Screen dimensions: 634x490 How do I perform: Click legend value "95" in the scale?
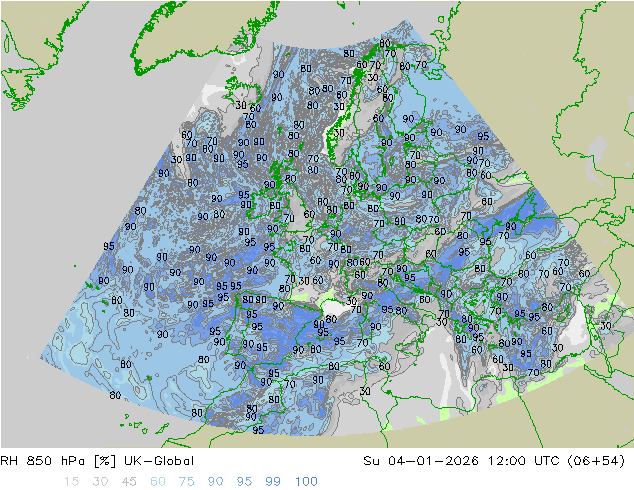click(x=244, y=482)
